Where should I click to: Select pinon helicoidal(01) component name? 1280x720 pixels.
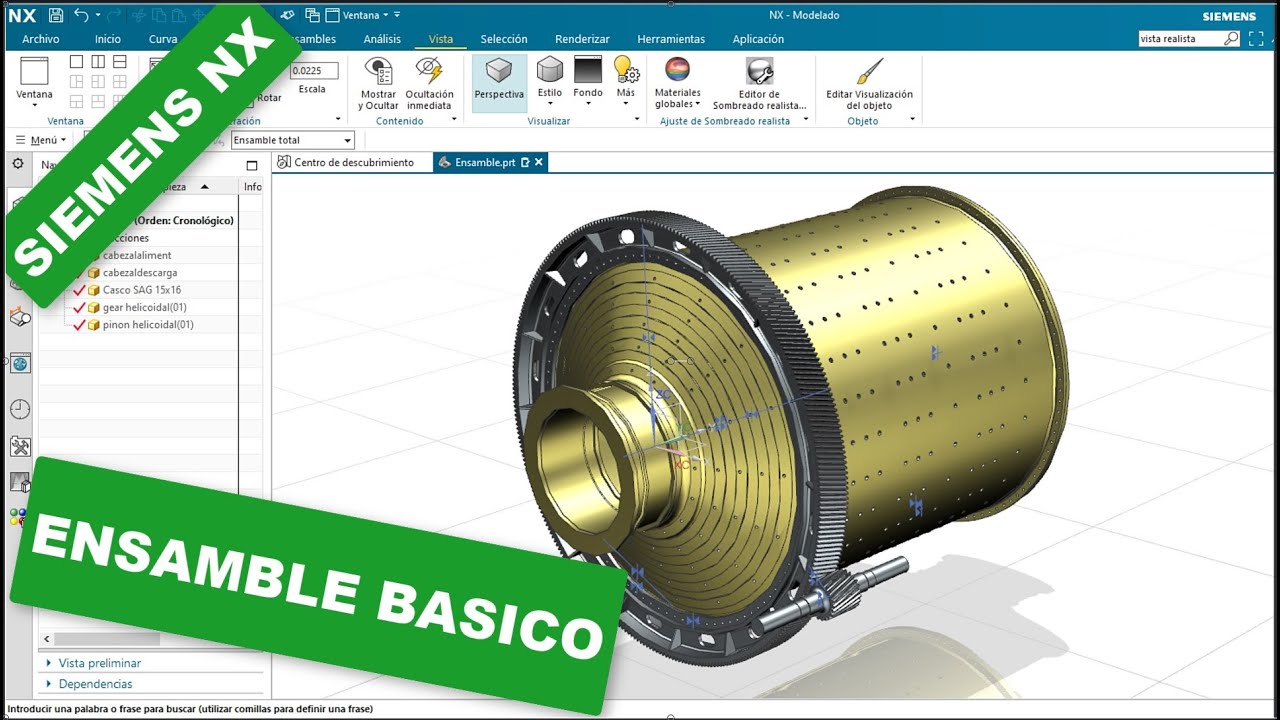point(148,325)
